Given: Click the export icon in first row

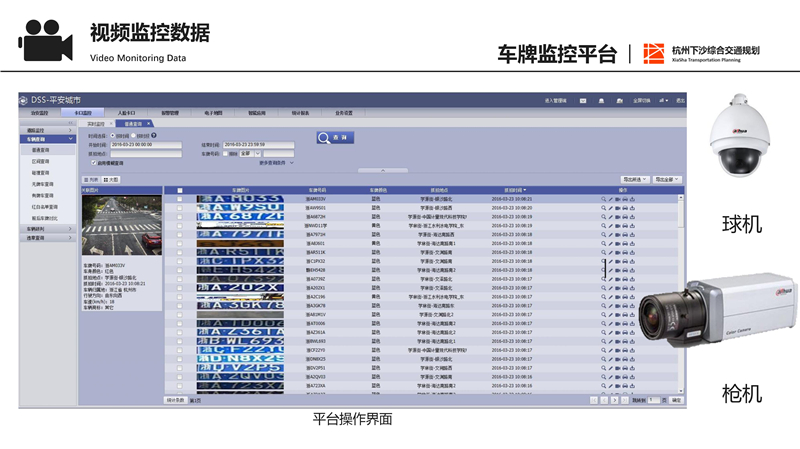Looking at the screenshot, I should (x=633, y=199).
